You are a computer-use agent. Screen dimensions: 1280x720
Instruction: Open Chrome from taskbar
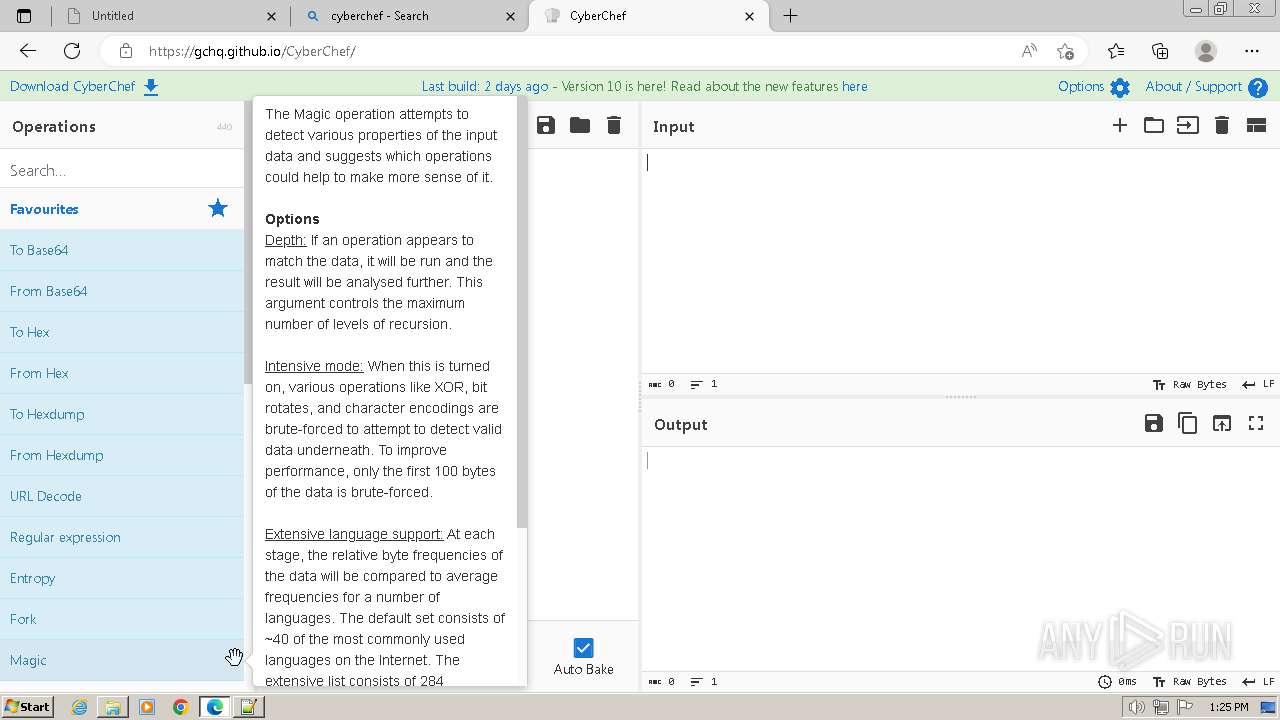pyautogui.click(x=181, y=707)
